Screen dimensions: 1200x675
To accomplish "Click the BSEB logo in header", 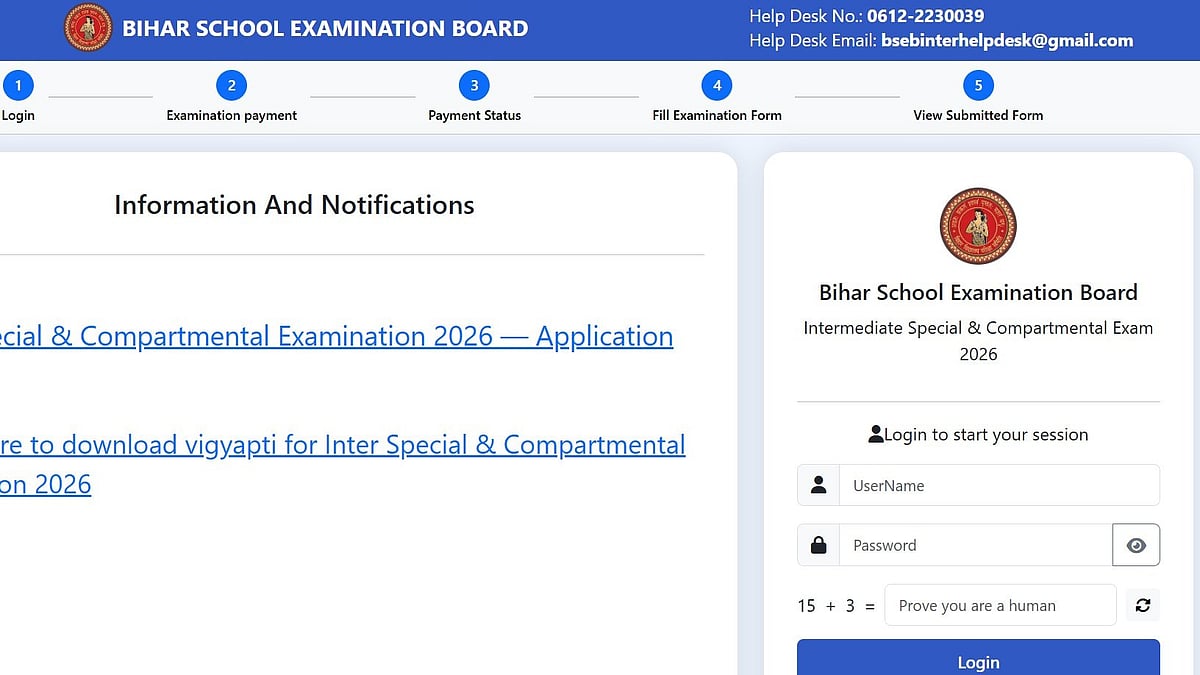I will tap(88, 28).
